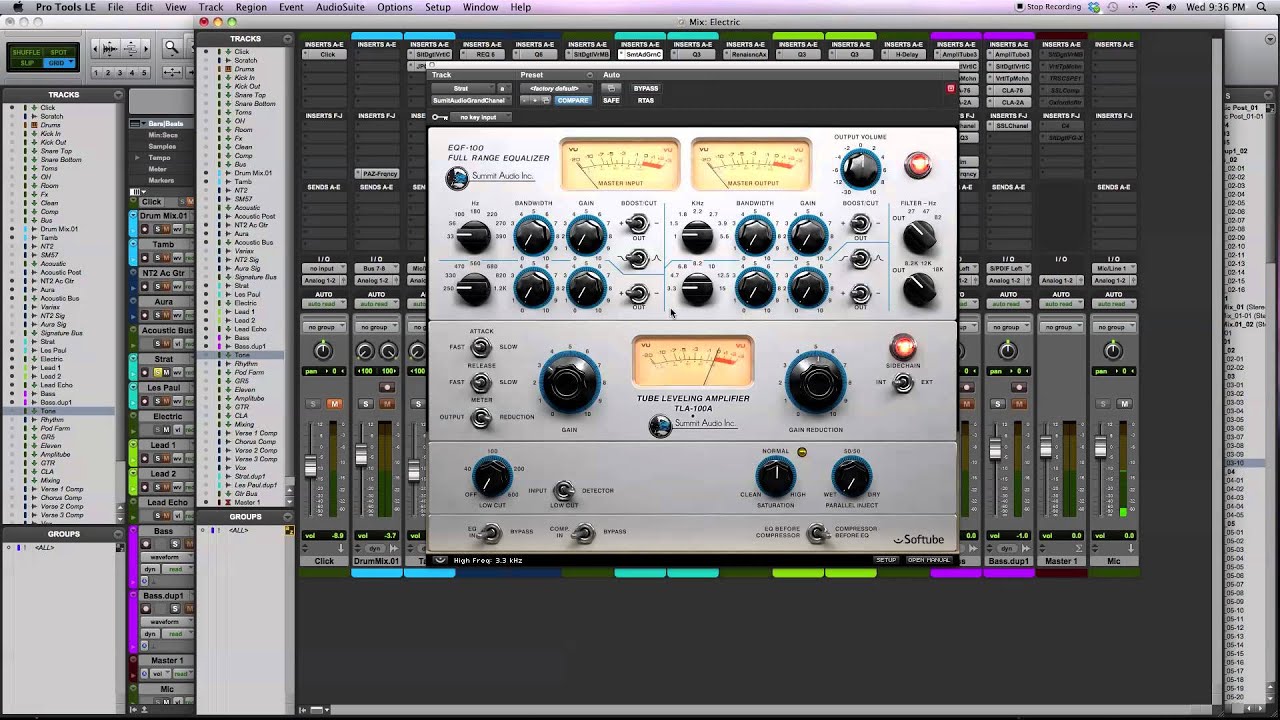Click the SAFE button

[x=611, y=100]
